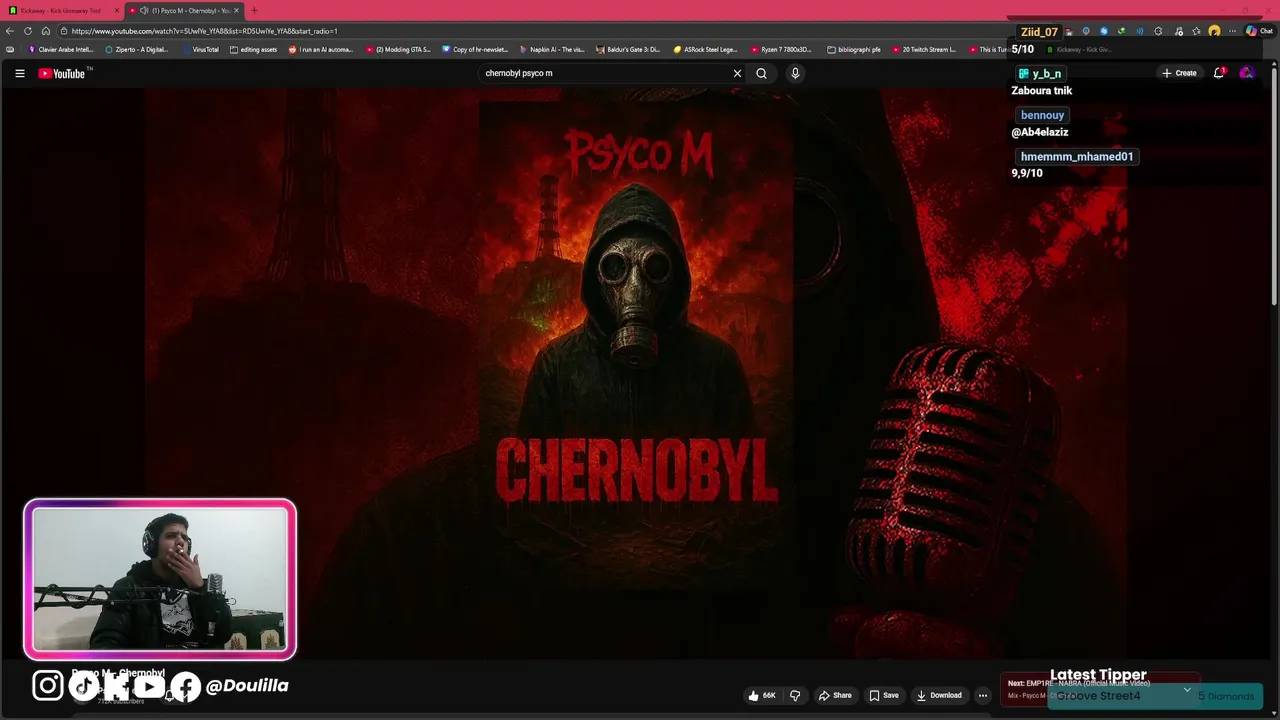The height and width of the screenshot is (720, 1280).
Task: Click the Chernobyl video player area
Action: (x=636, y=375)
